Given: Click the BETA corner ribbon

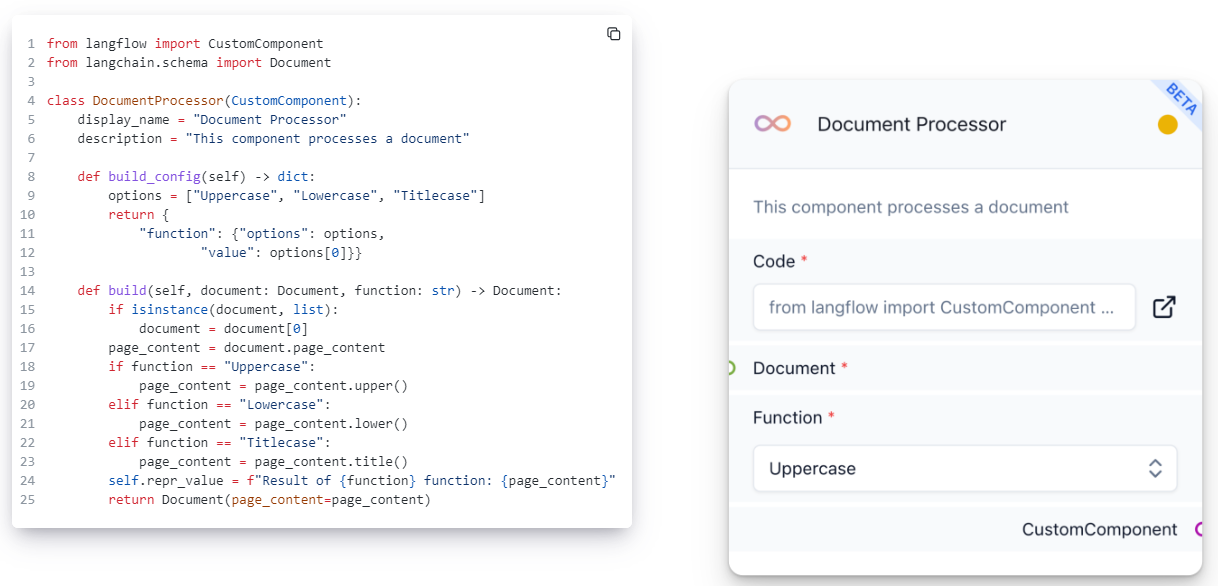Looking at the screenshot, I should 1180,97.
